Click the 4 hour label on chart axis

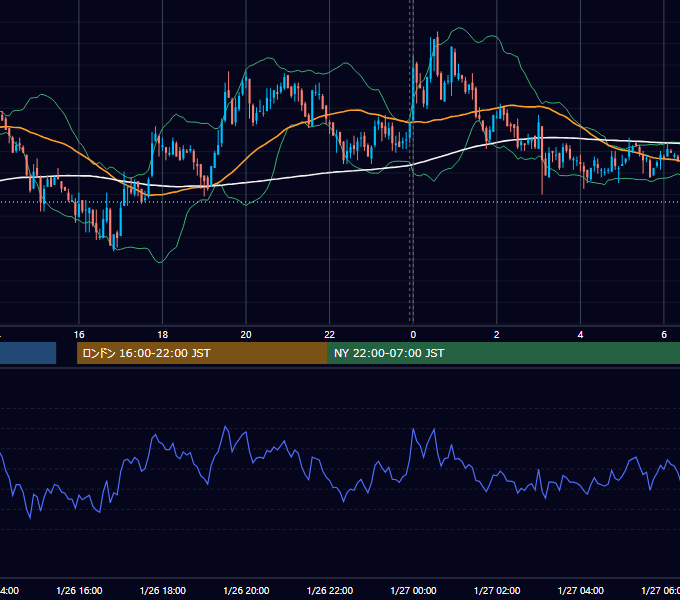[x=580, y=335]
